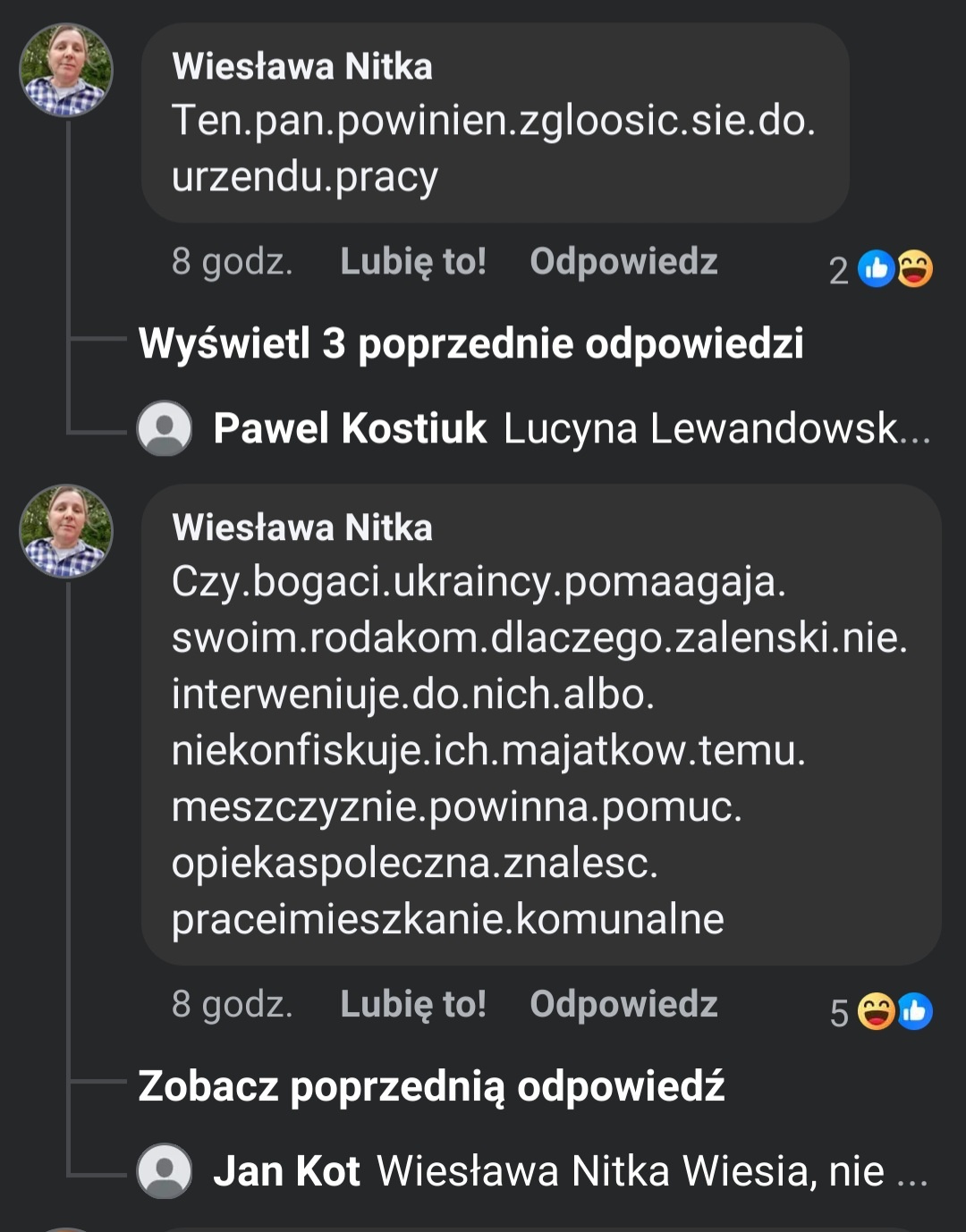This screenshot has width=966, height=1232.
Task: Open Pawel Kostiuk's avatar icon
Action: [x=165, y=430]
